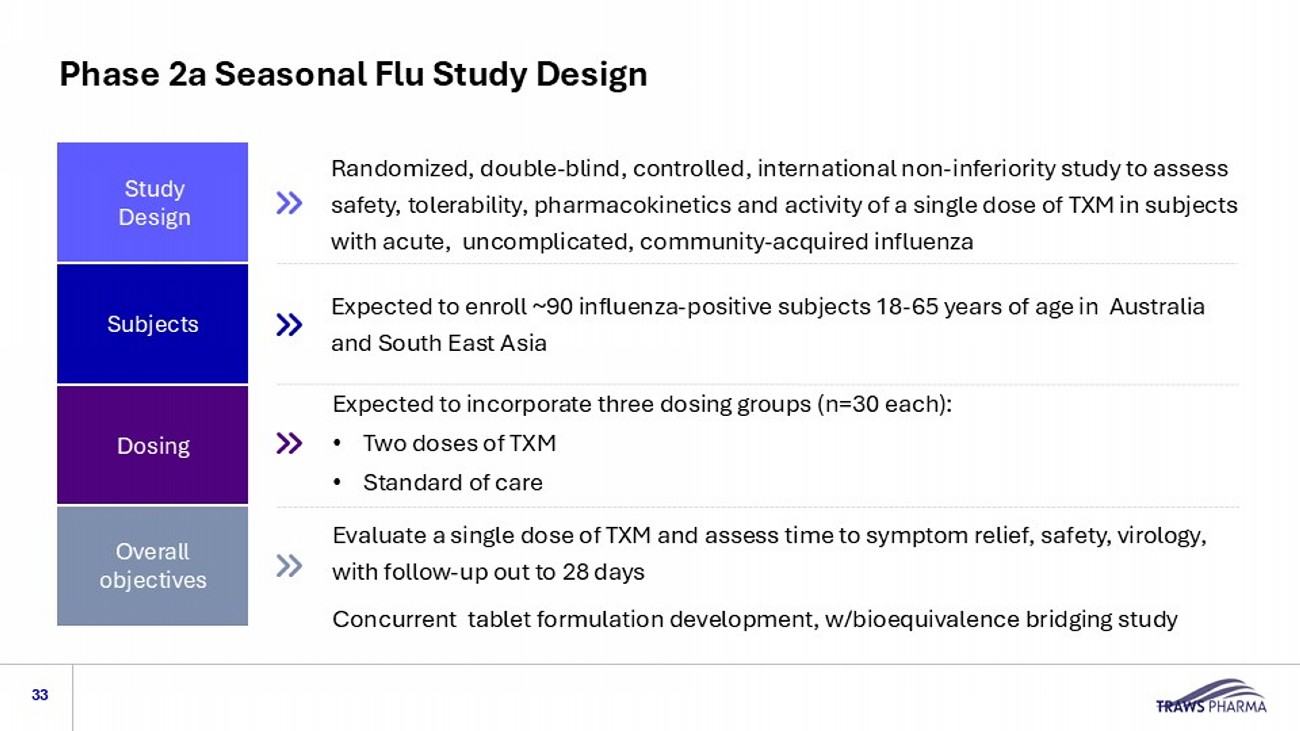Viewport: 1300px width, 731px height.
Task: Click the double chevron beside Subjects
Action: (289, 324)
